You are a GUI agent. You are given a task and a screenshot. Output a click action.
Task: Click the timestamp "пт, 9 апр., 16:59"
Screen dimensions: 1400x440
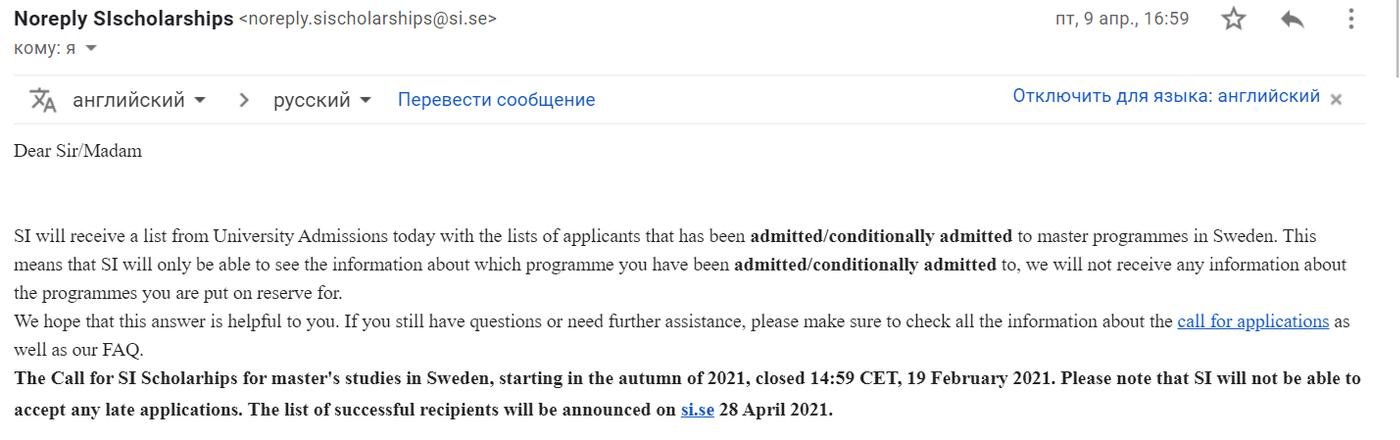(x=1121, y=18)
